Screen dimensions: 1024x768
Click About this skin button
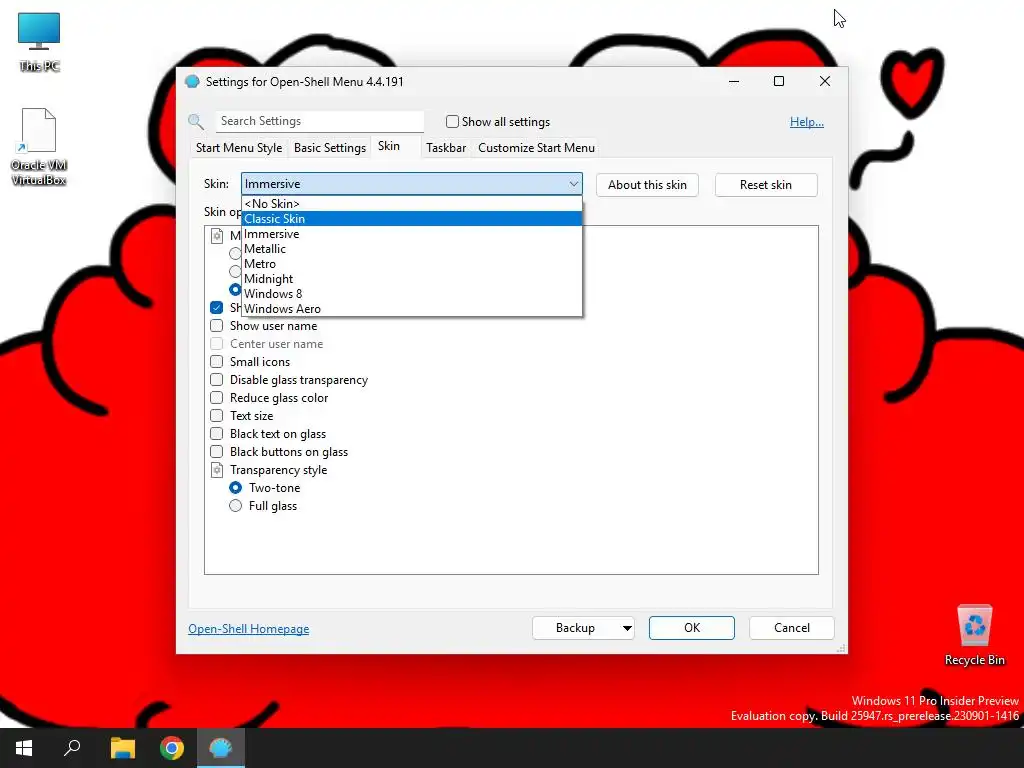(647, 185)
